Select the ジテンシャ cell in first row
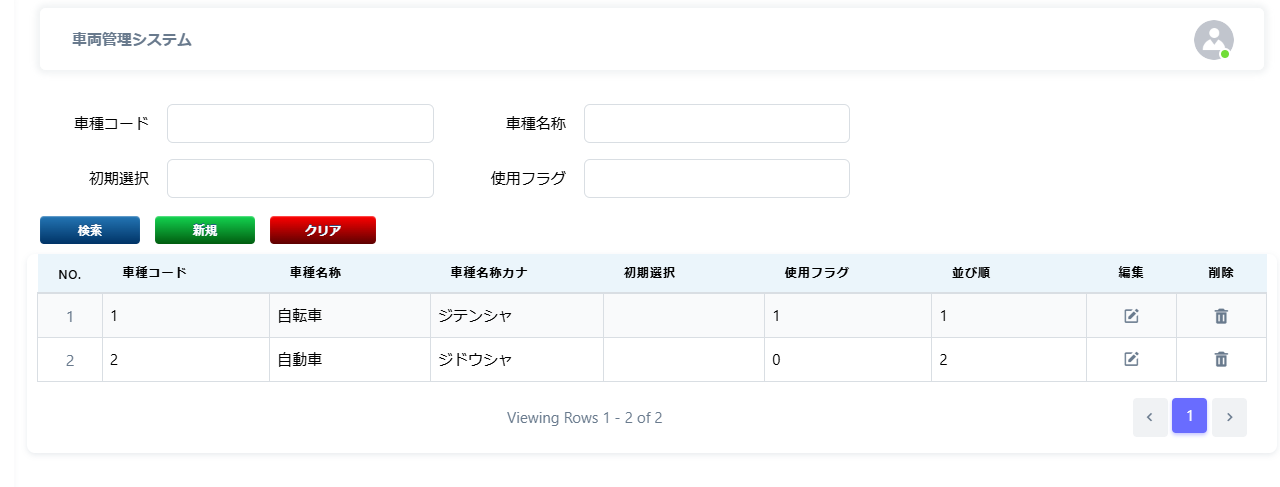Viewport: 1280px width, 487px height. tap(517, 316)
